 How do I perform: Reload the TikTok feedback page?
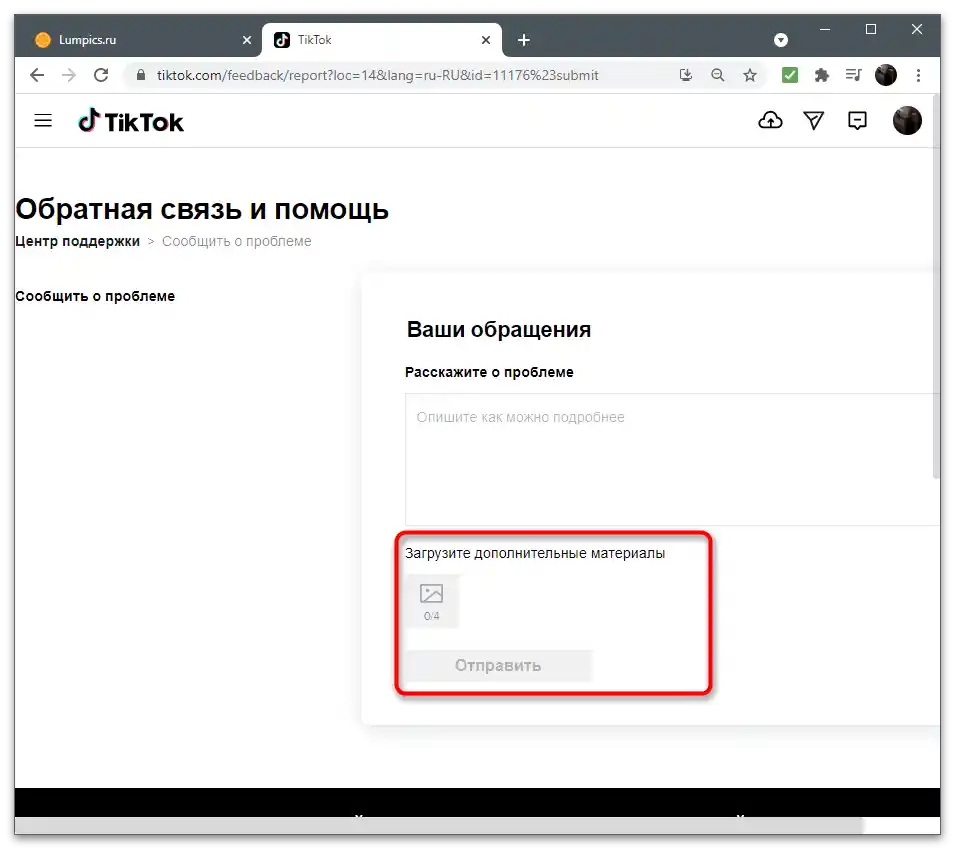coord(101,75)
